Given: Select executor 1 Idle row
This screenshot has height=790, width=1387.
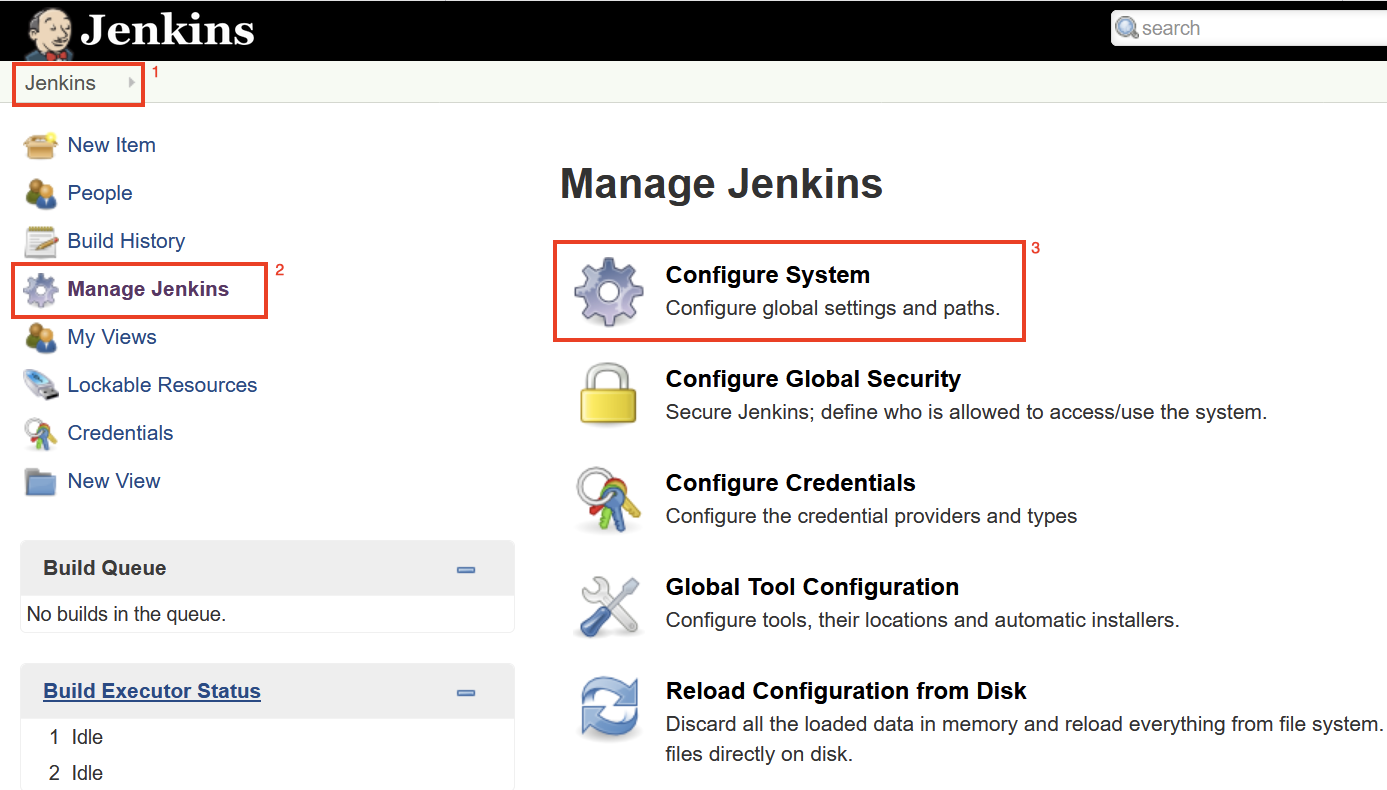Looking at the screenshot, I should click(77, 737).
